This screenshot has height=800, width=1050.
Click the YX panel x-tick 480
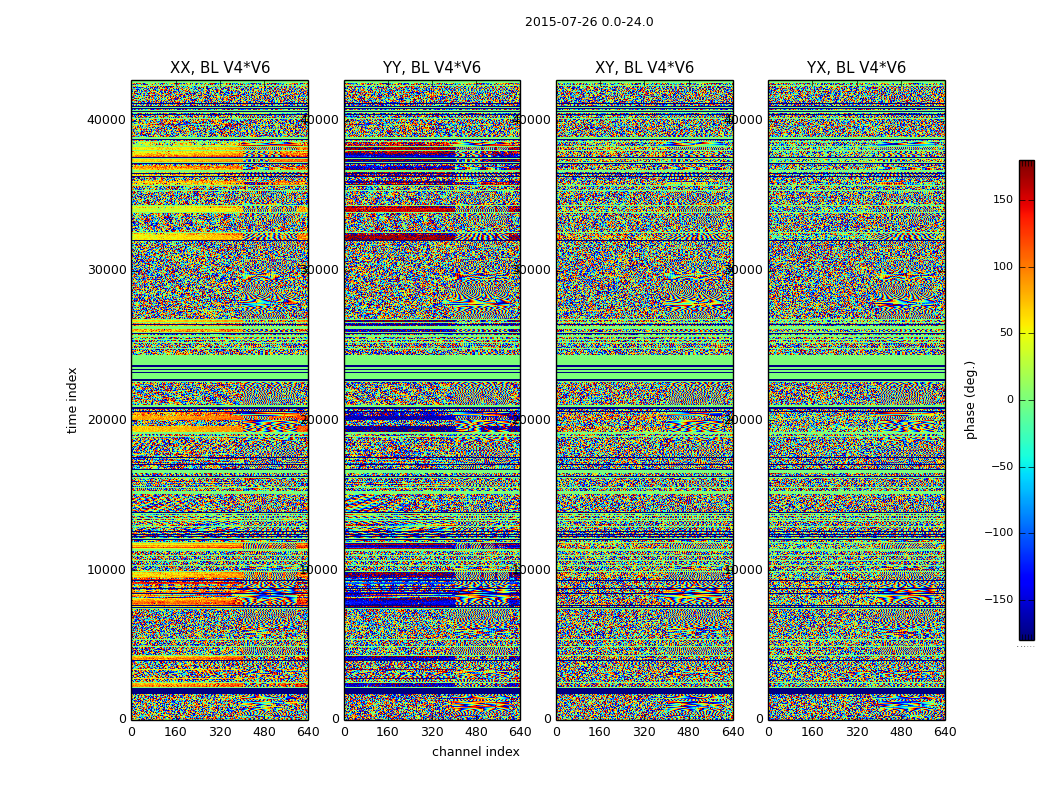(x=901, y=732)
